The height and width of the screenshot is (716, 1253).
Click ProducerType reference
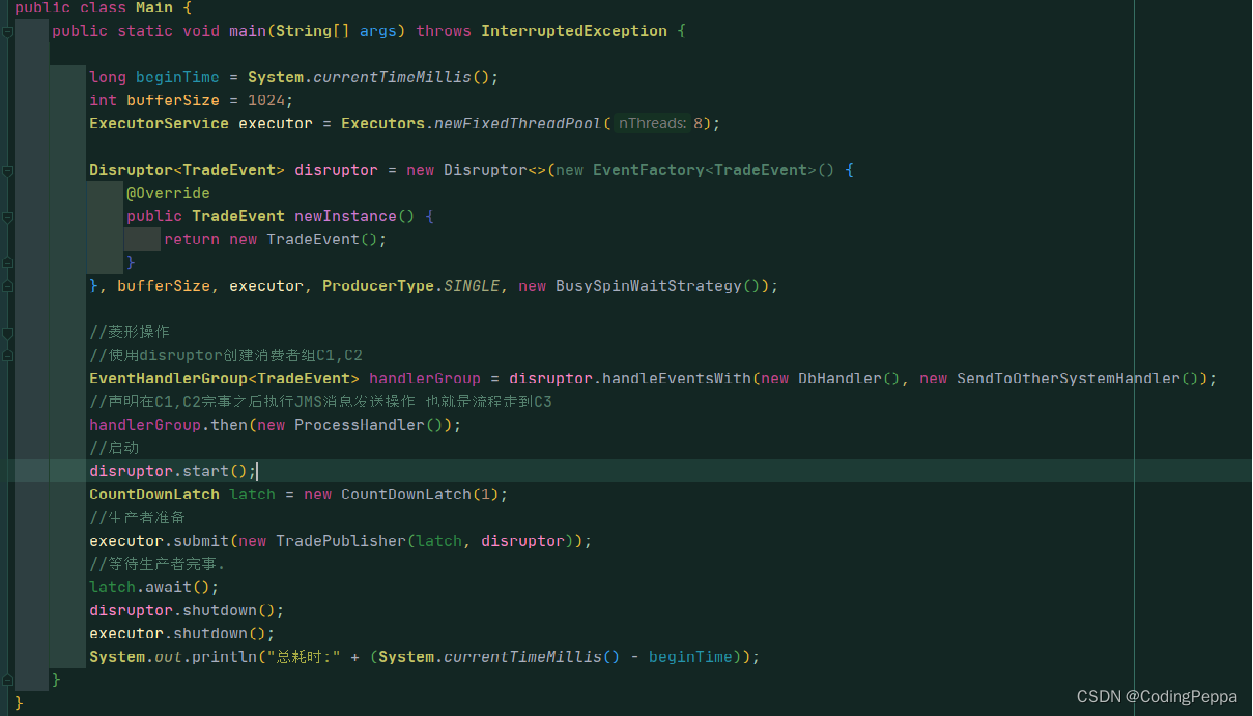coord(378,286)
